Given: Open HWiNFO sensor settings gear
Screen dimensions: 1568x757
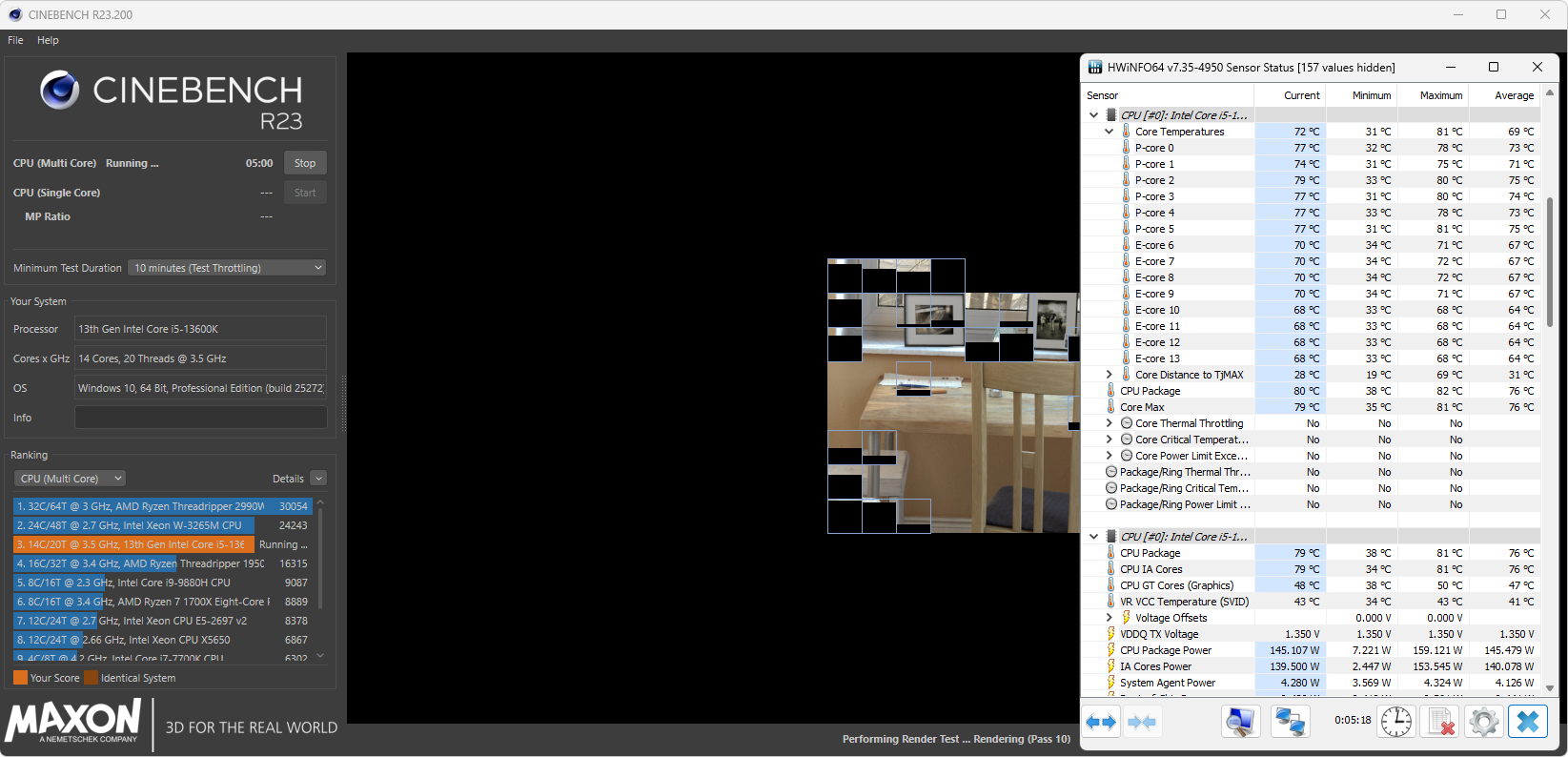Looking at the screenshot, I should point(1483,722).
